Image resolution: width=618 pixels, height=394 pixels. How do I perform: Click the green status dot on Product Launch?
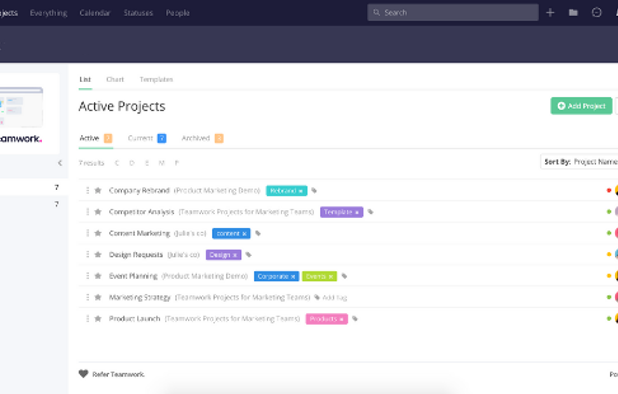point(609,318)
